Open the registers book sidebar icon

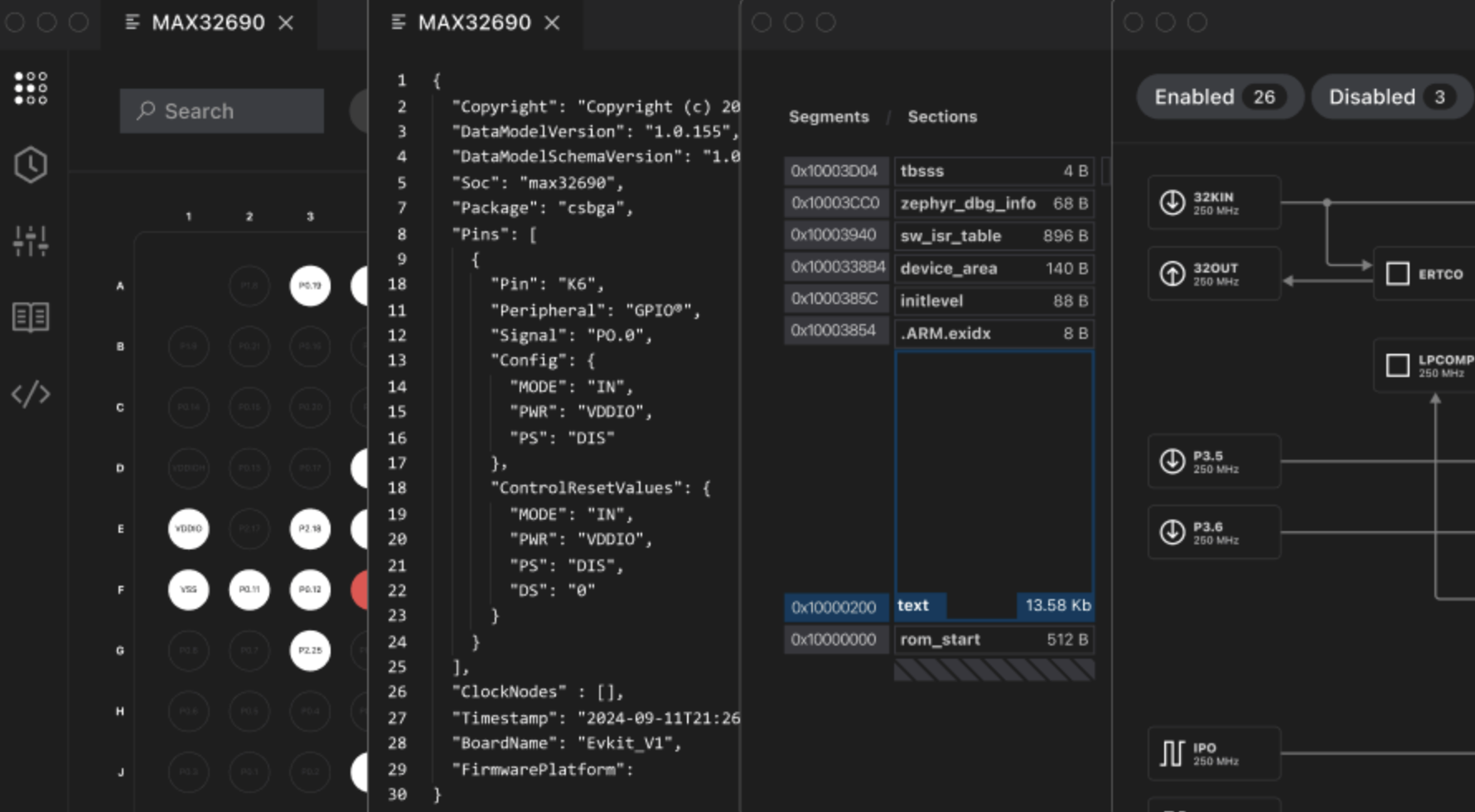(x=31, y=317)
